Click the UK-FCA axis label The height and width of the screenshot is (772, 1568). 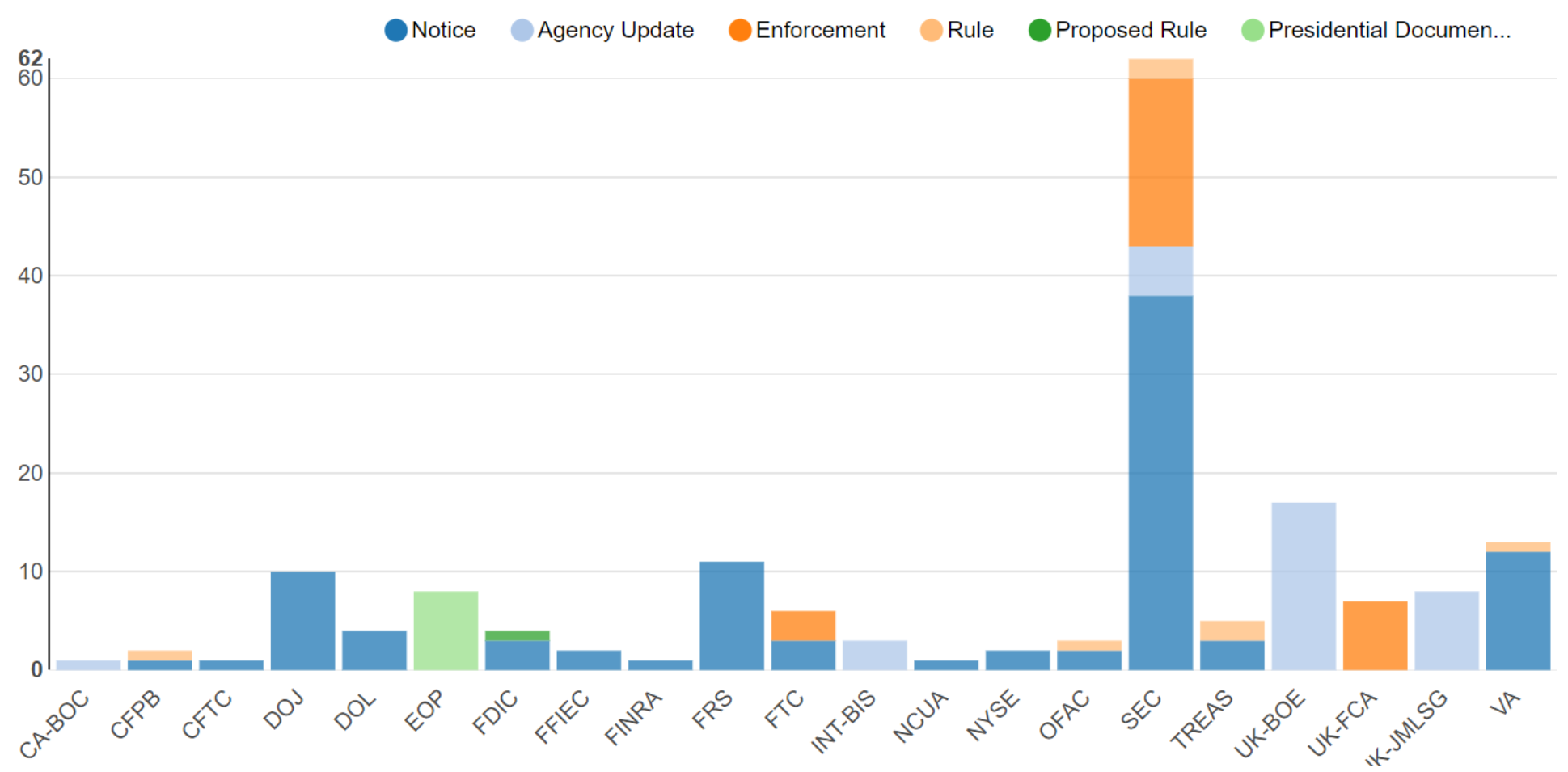[x=1342, y=723]
